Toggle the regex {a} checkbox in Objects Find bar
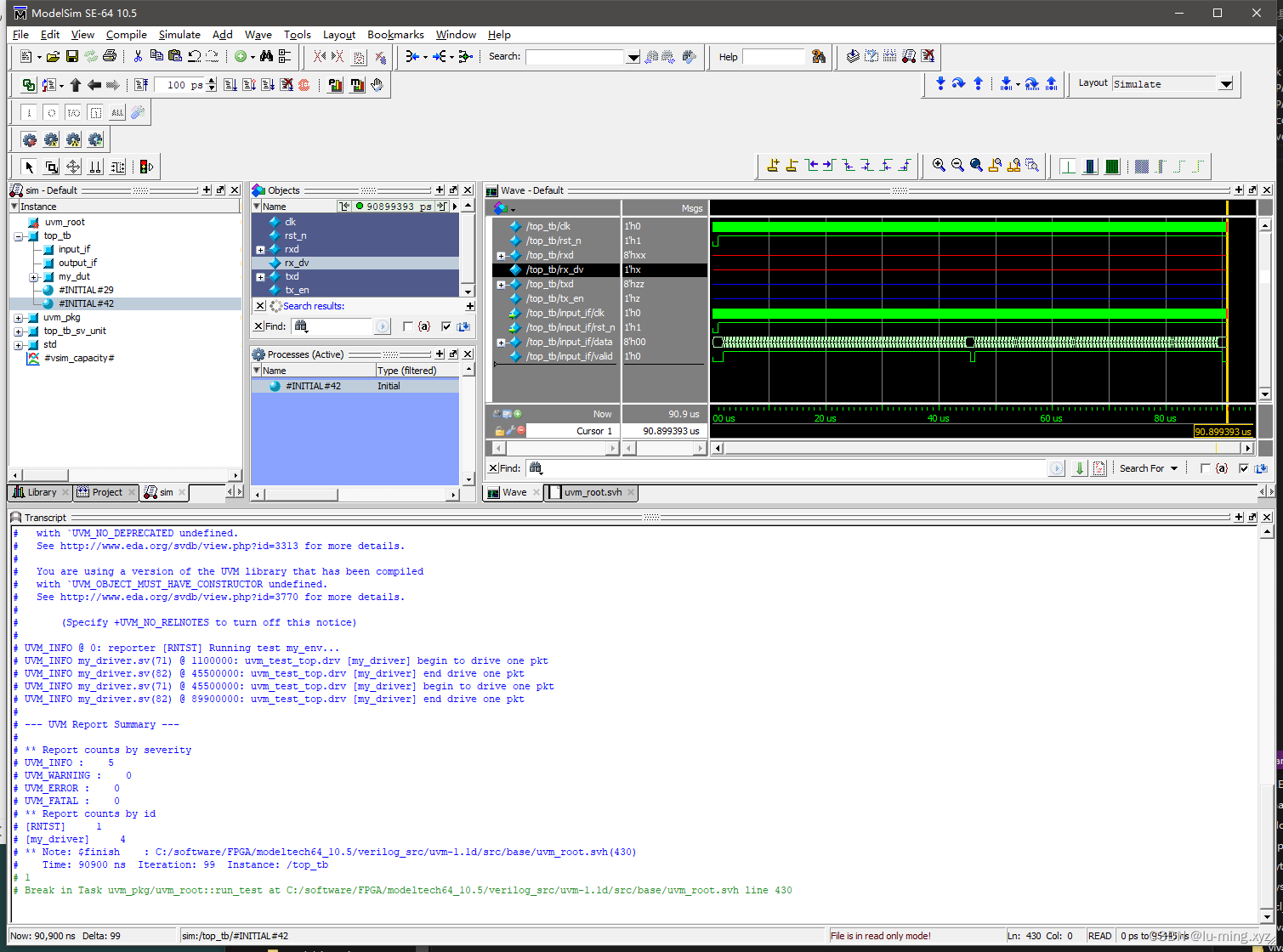The image size is (1283, 952). 408,326
